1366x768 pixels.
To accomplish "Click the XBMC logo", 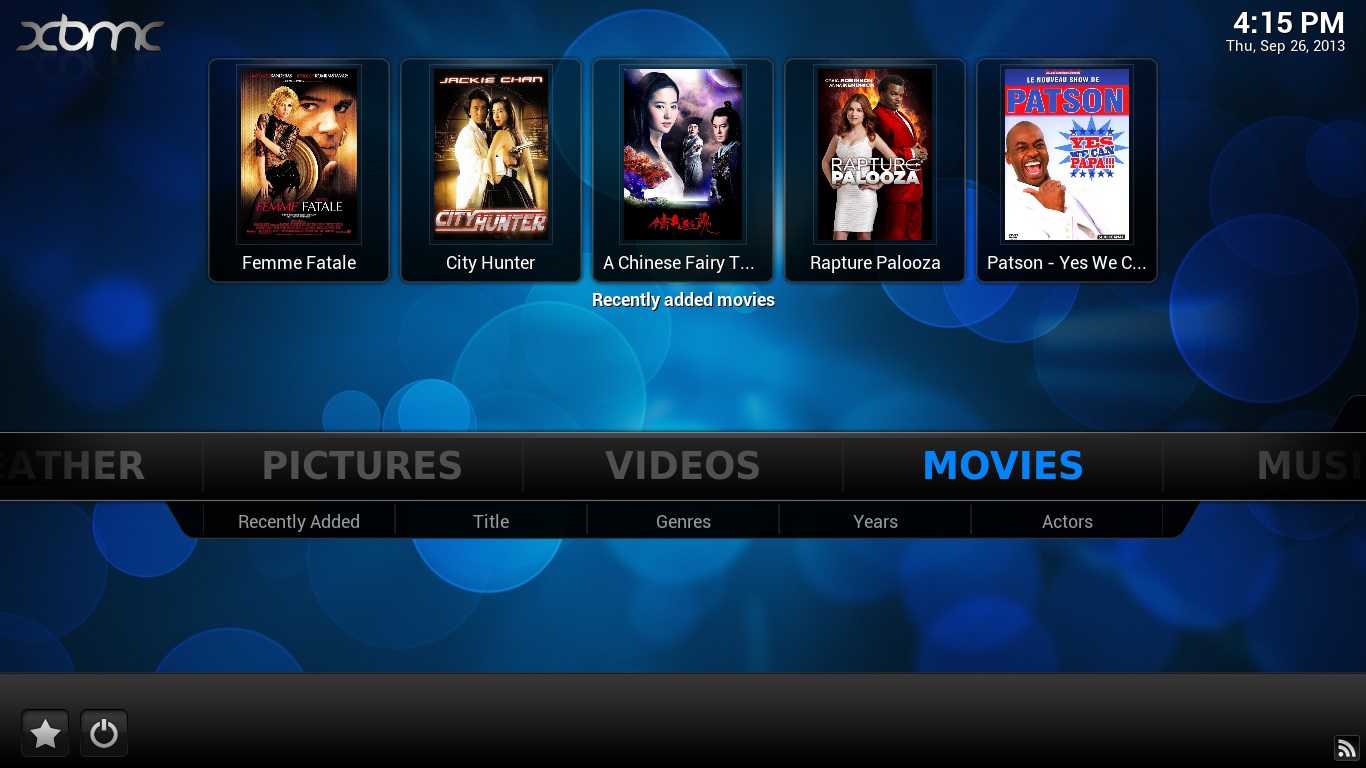I will 90,35.
